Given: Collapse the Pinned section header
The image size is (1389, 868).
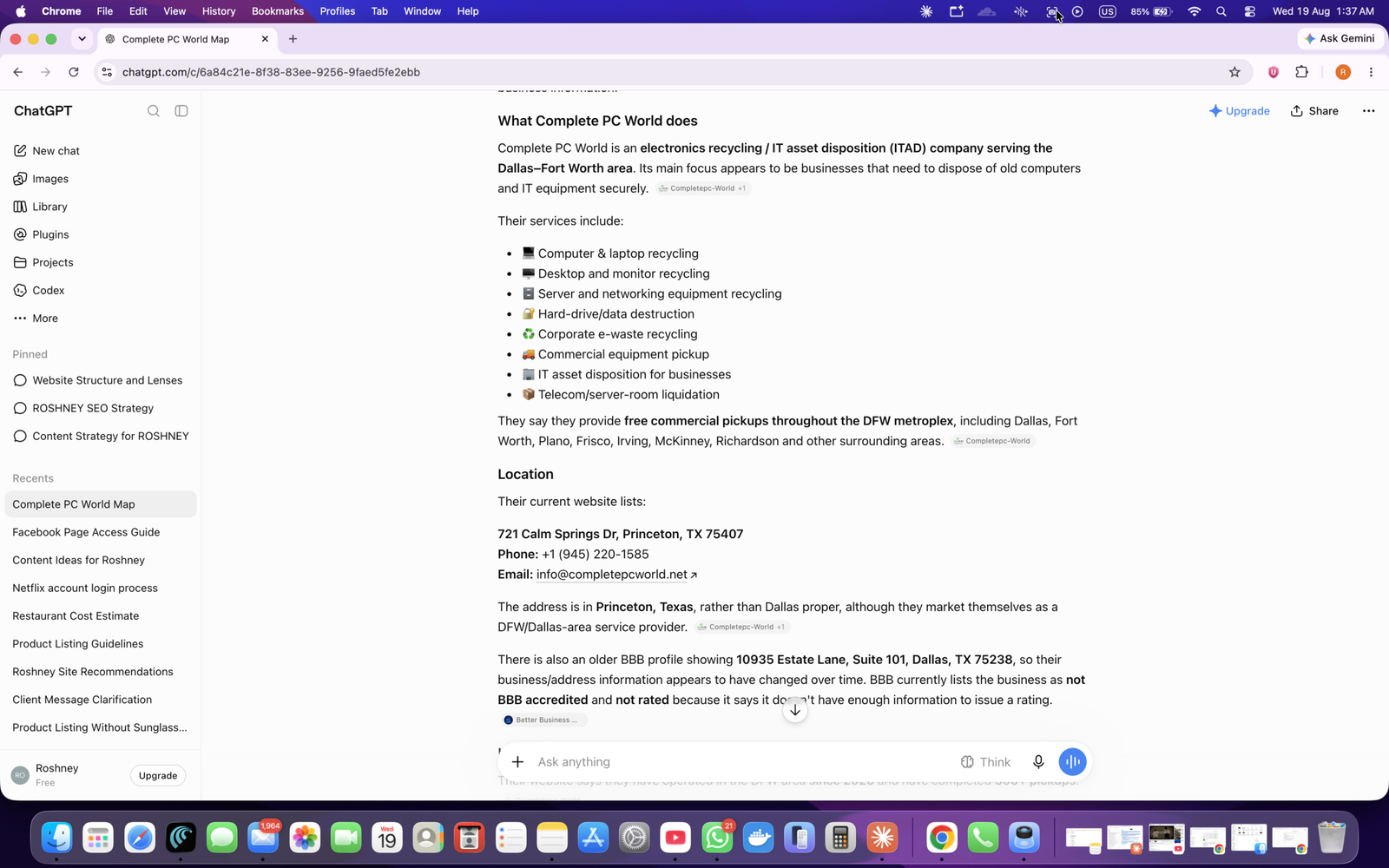Looking at the screenshot, I should point(30,354).
